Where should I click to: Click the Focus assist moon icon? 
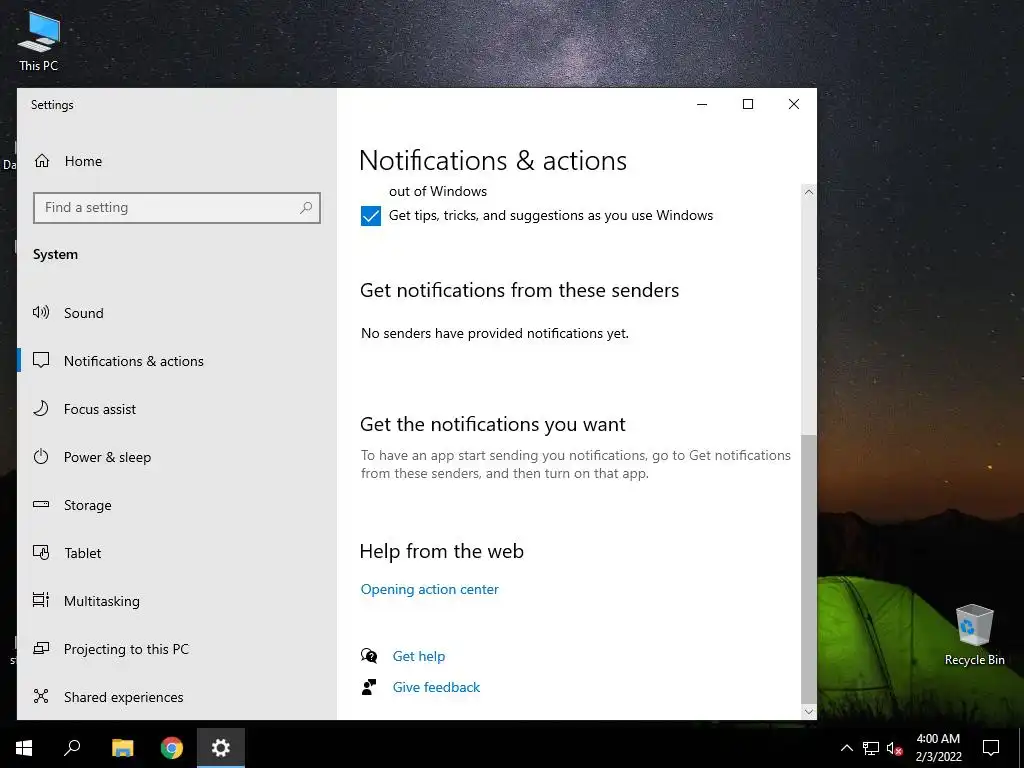(x=41, y=409)
